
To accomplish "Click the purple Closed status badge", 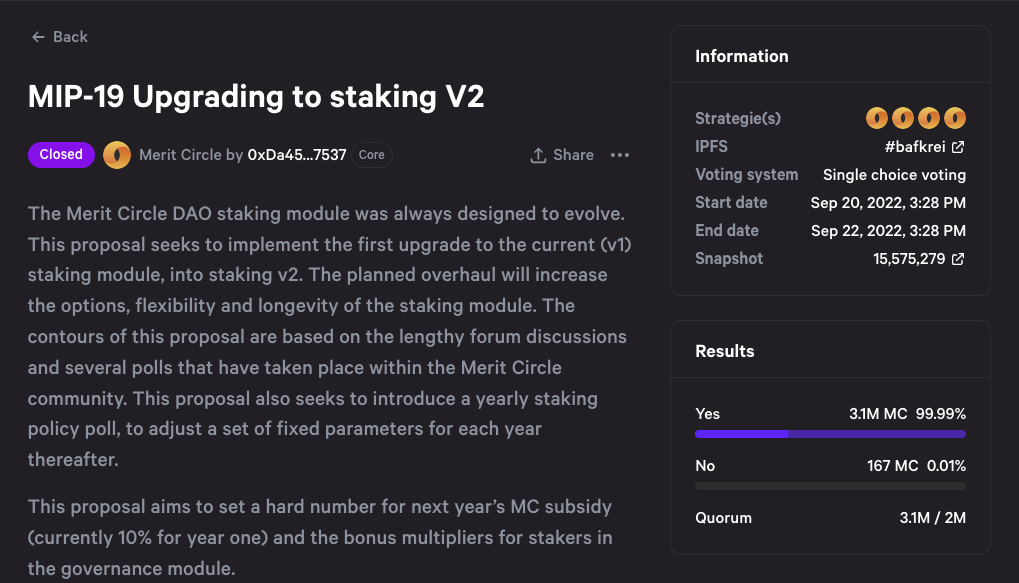I will click(61, 155).
